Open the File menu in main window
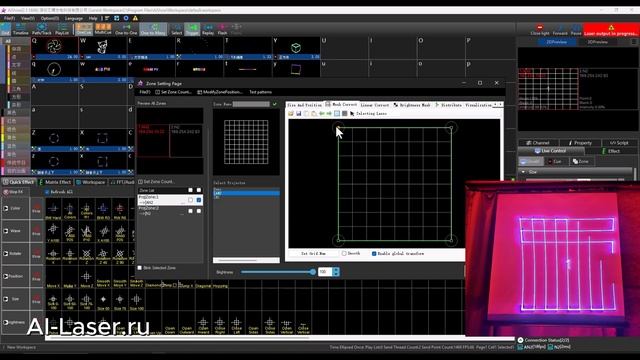The image size is (640, 360). [9, 18]
